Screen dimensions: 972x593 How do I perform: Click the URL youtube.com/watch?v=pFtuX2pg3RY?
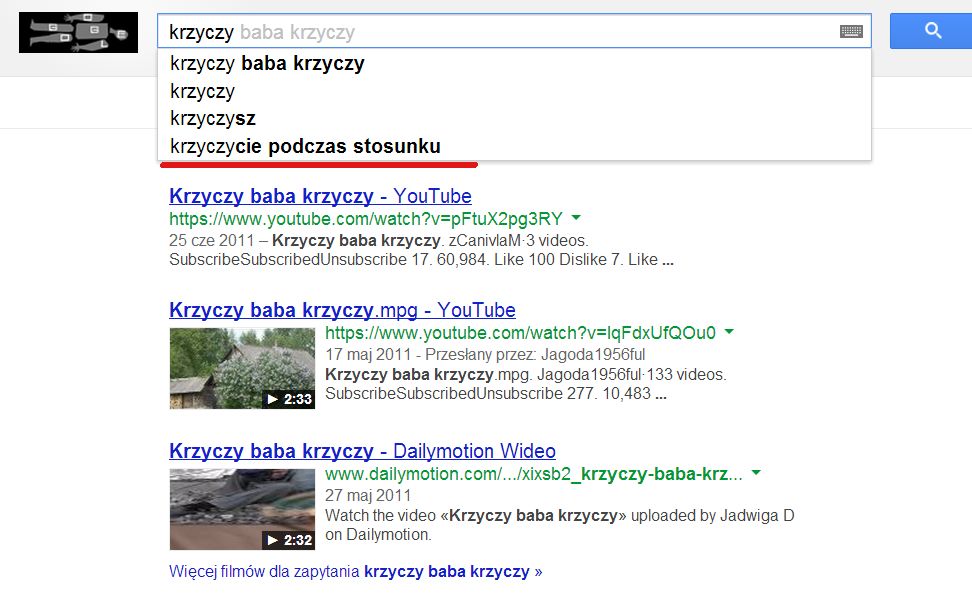click(366, 219)
